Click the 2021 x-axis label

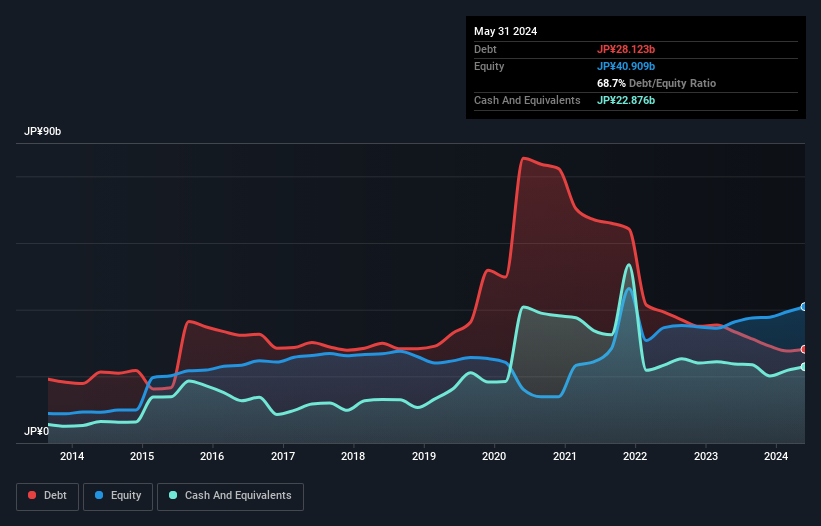pyautogui.click(x=564, y=456)
